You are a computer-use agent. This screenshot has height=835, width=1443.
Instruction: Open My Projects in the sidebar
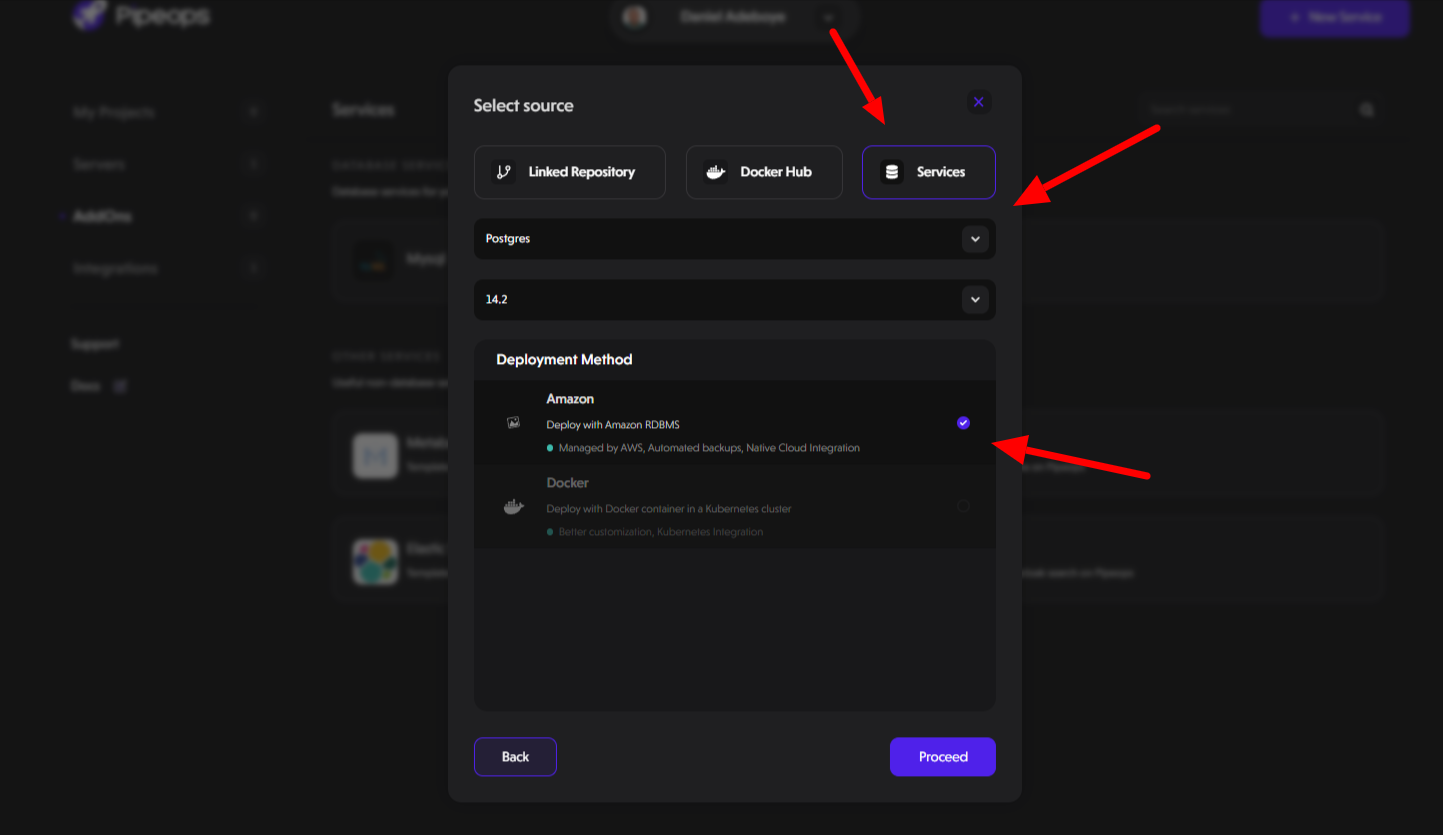[114, 112]
